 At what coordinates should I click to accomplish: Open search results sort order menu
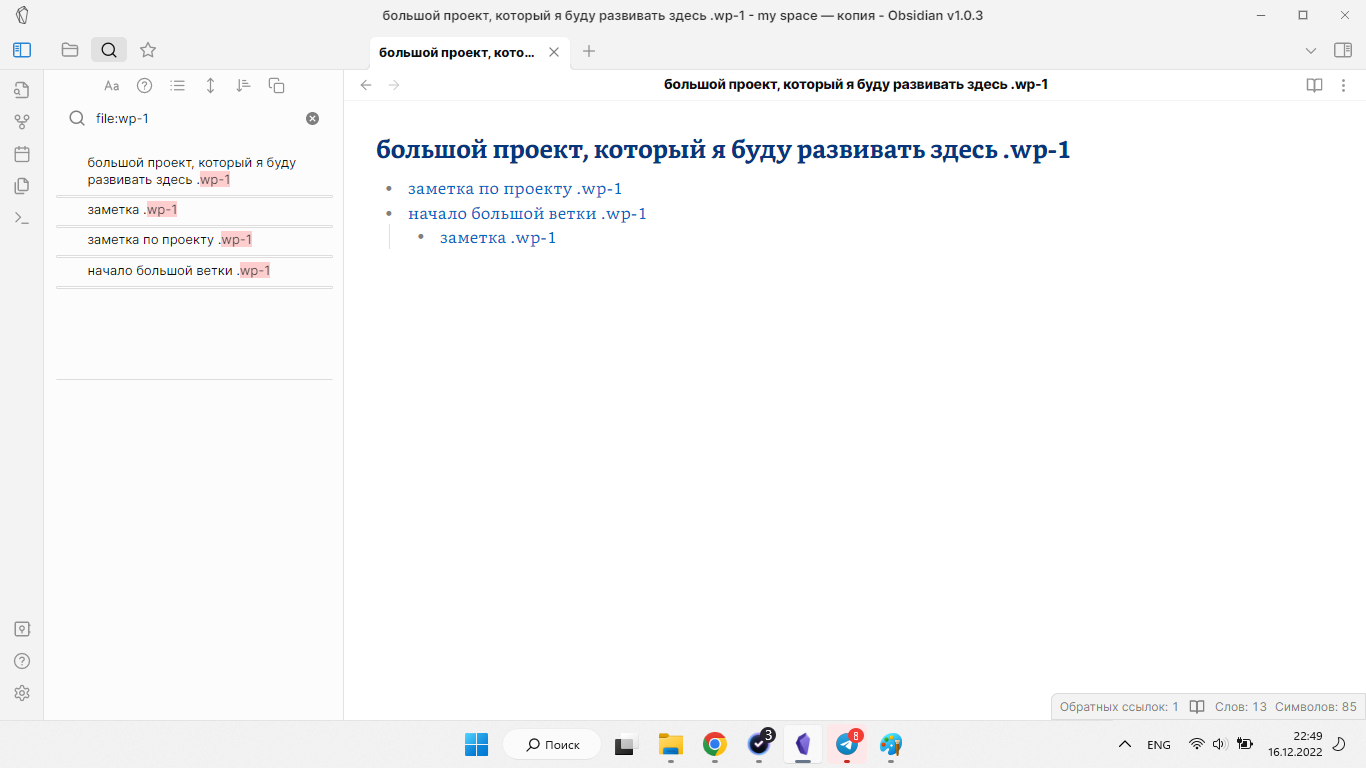point(243,86)
